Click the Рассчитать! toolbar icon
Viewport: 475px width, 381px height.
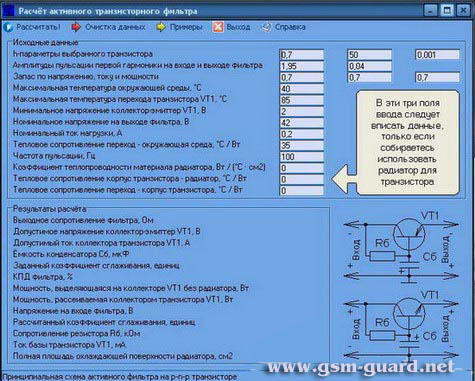8,27
